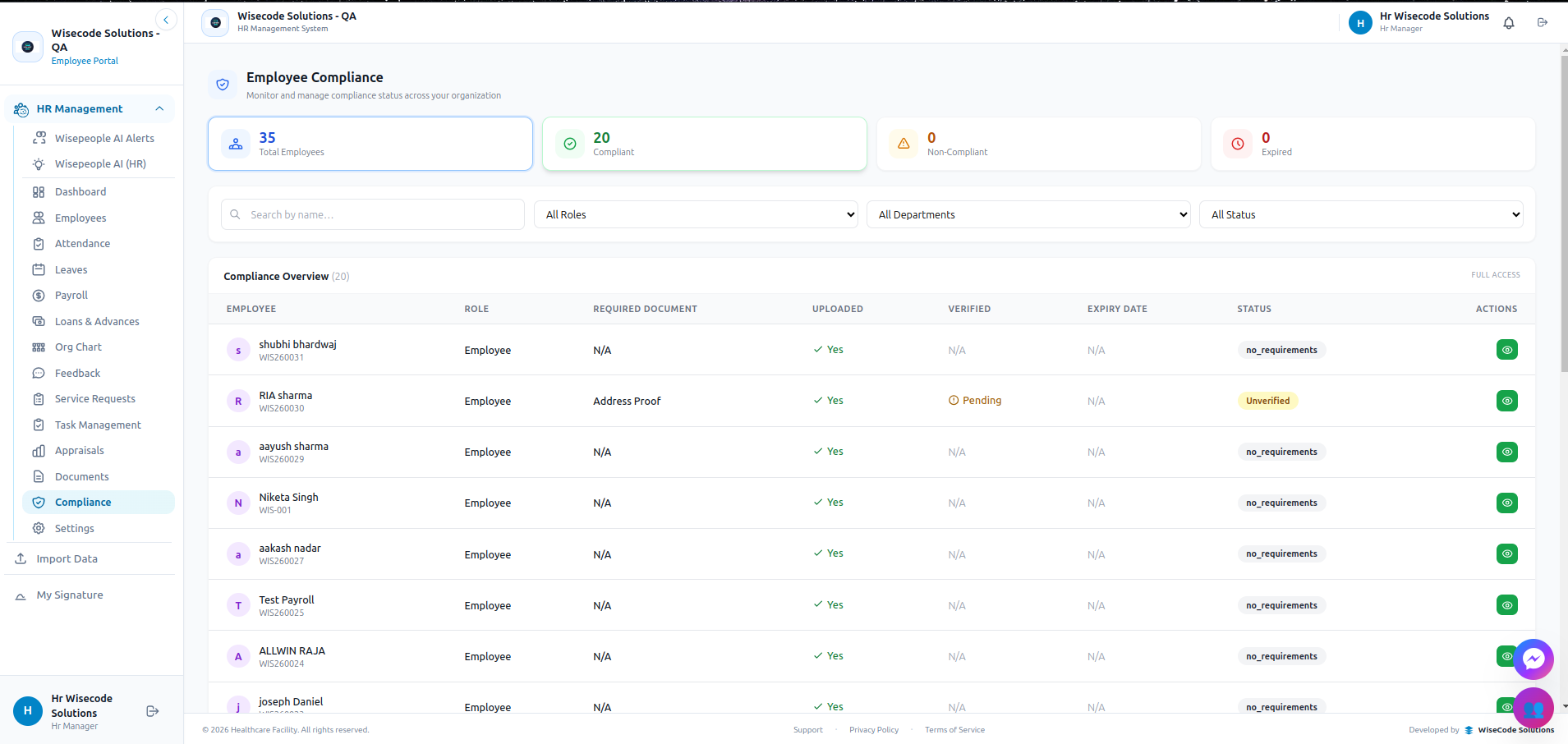Open Loans & Advances
The width and height of the screenshot is (1568, 744).
tap(99, 321)
